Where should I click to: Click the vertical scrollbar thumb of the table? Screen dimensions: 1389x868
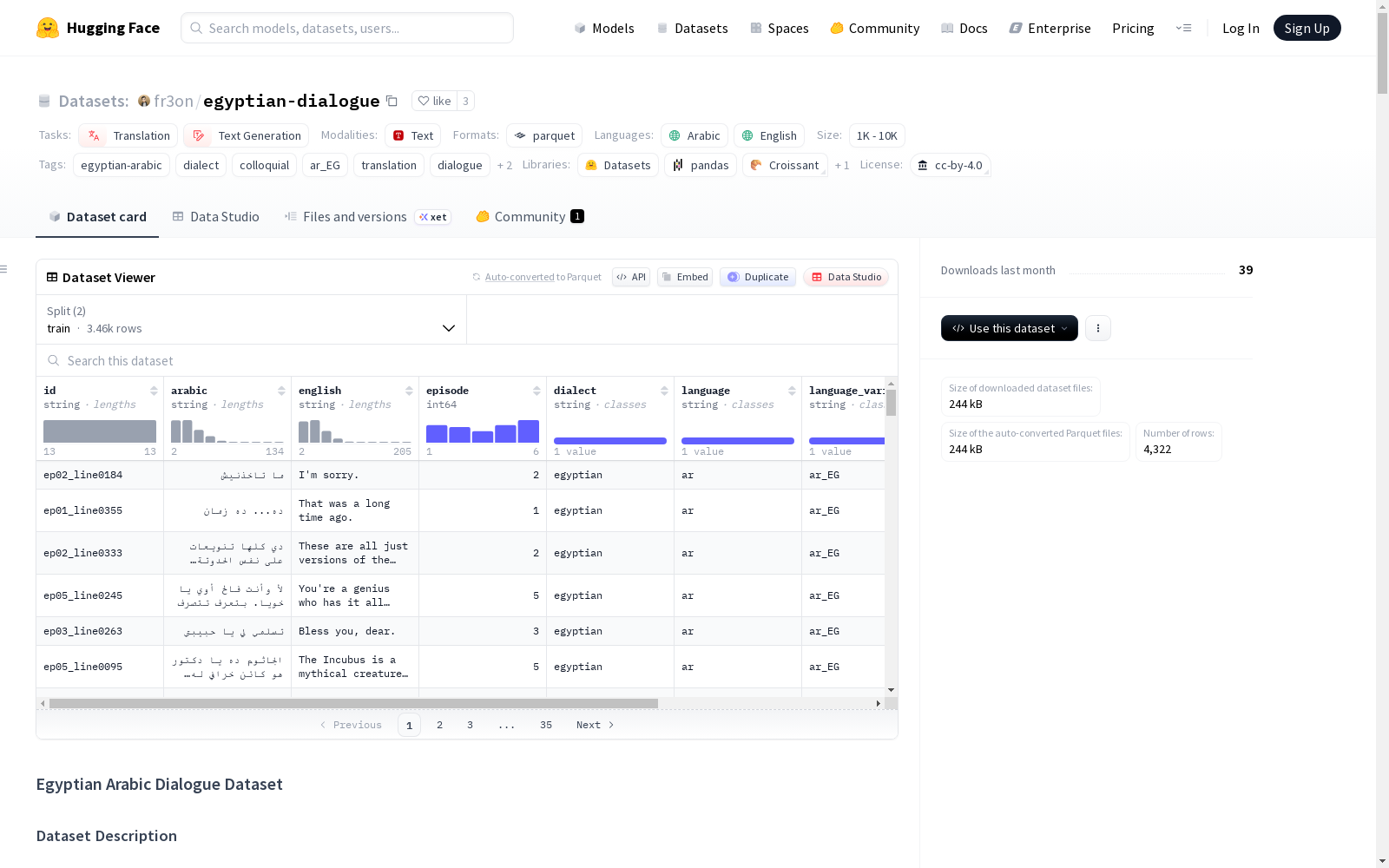[x=891, y=403]
